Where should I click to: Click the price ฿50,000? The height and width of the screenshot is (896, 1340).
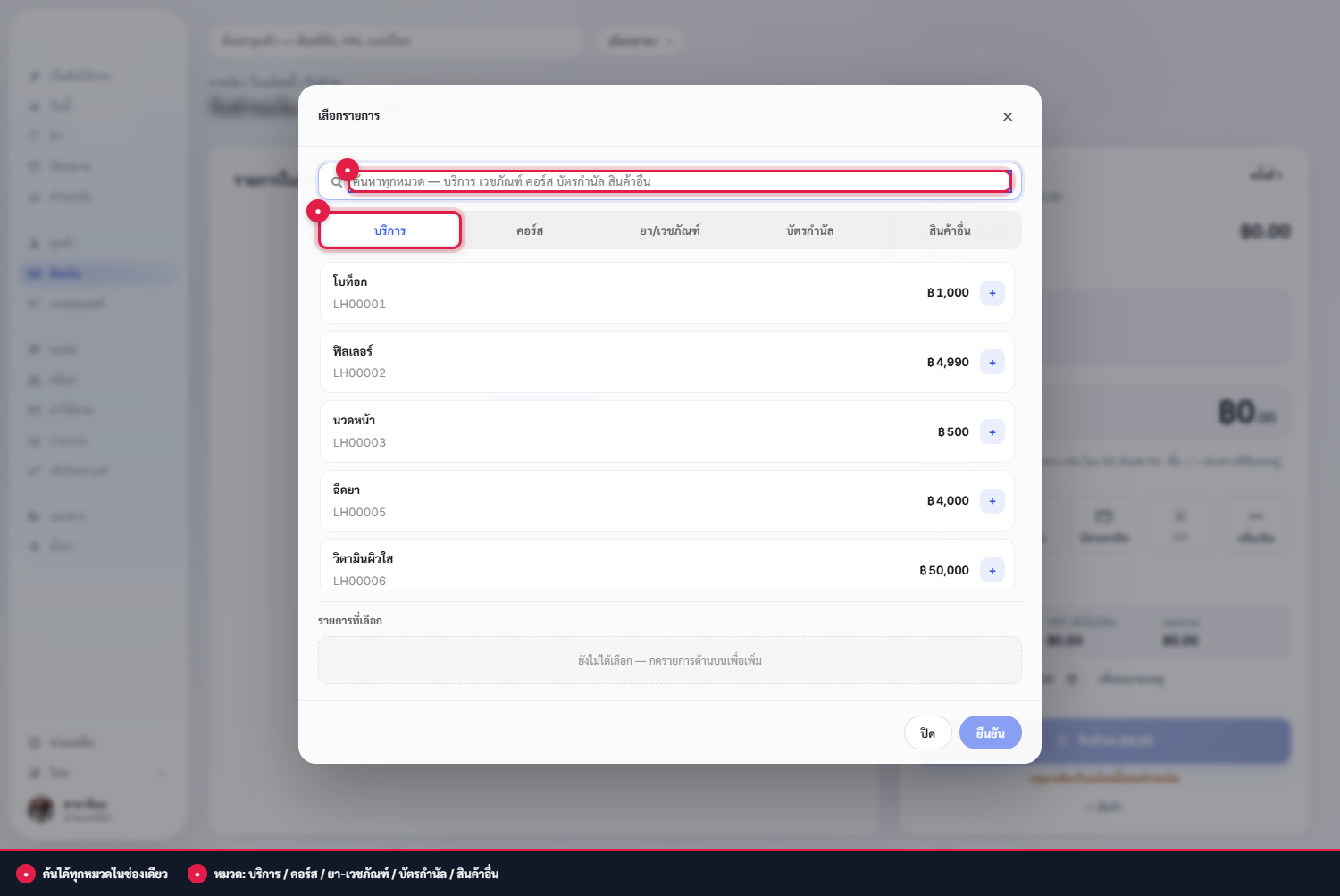pyautogui.click(x=944, y=570)
